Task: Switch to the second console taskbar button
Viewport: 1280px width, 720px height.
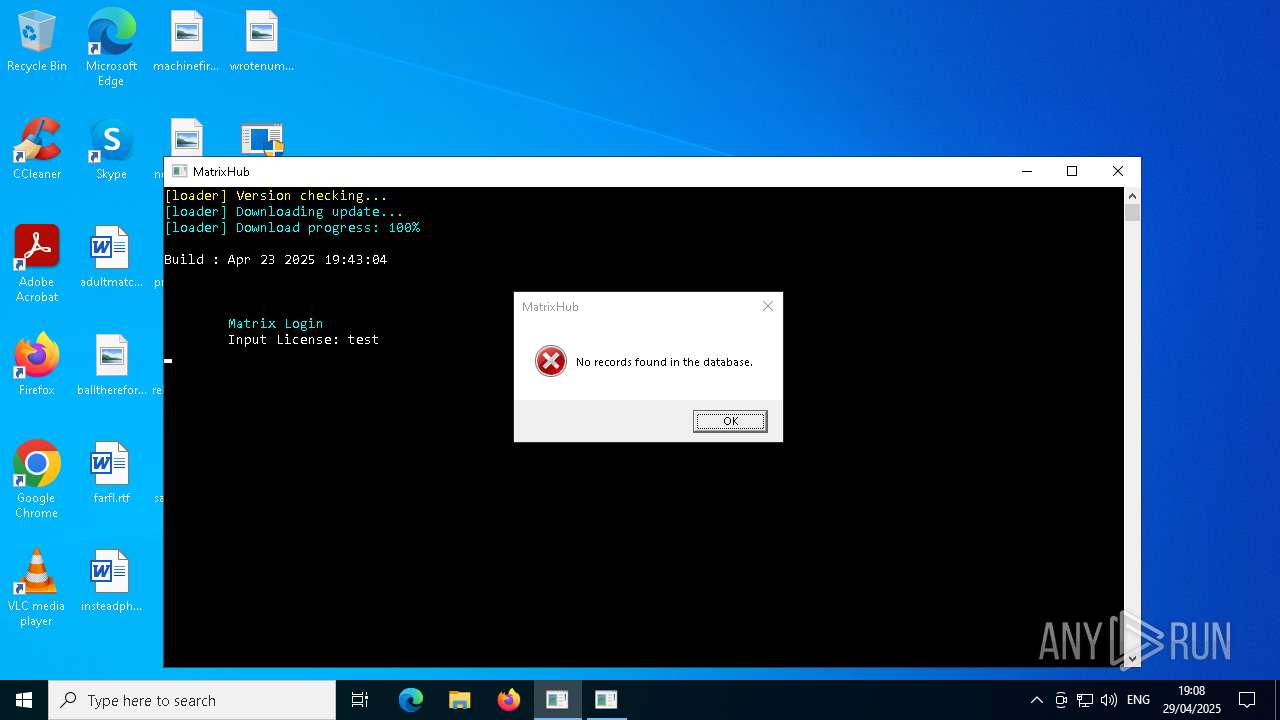Action: coord(606,700)
